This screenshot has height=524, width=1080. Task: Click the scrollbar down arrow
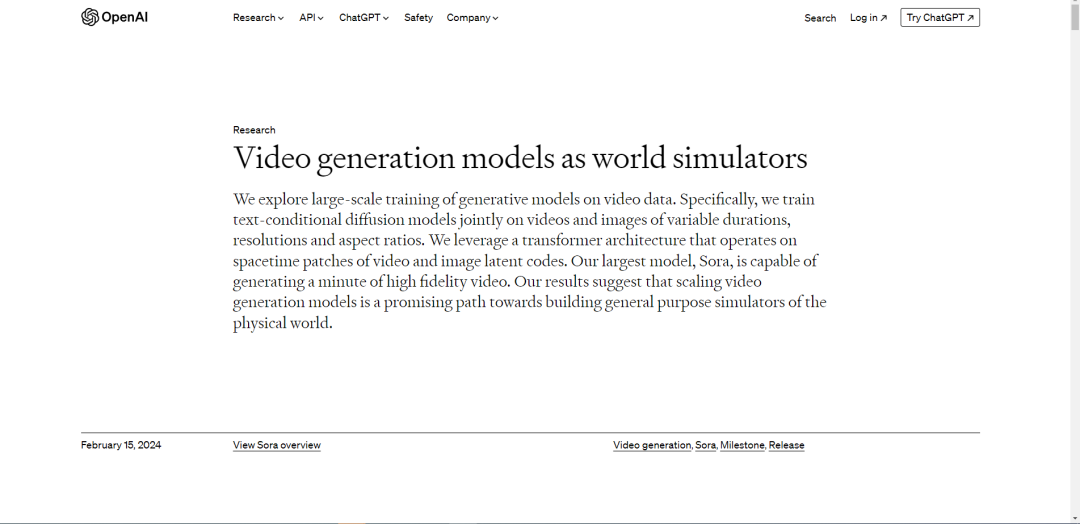point(1074,518)
